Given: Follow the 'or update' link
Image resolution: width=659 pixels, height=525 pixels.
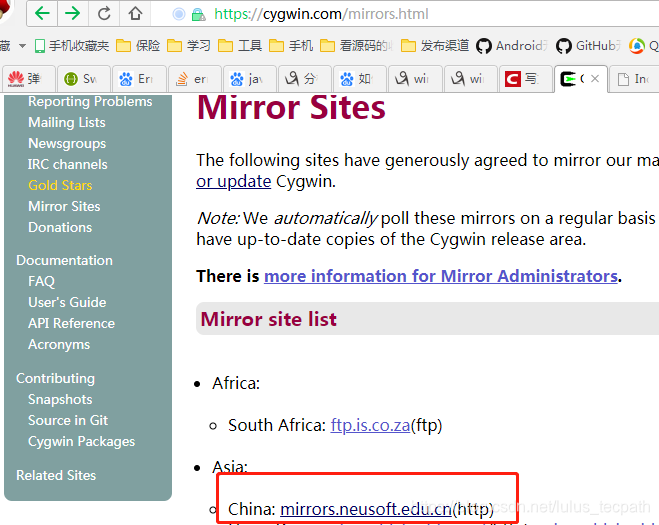Looking at the screenshot, I should 234,182.
